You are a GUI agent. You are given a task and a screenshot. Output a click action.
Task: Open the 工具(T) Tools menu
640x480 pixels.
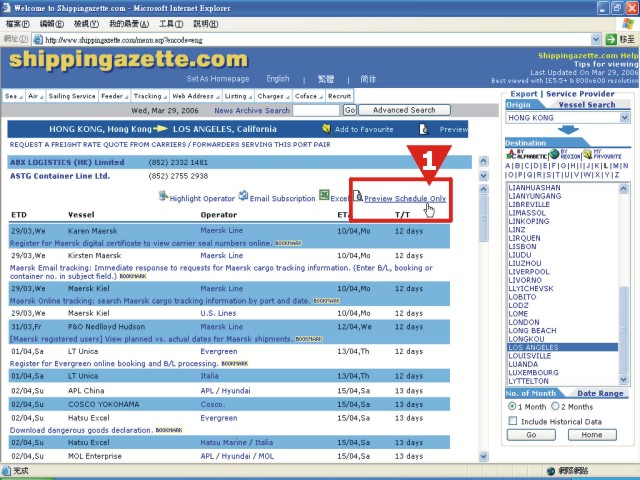coord(171,24)
